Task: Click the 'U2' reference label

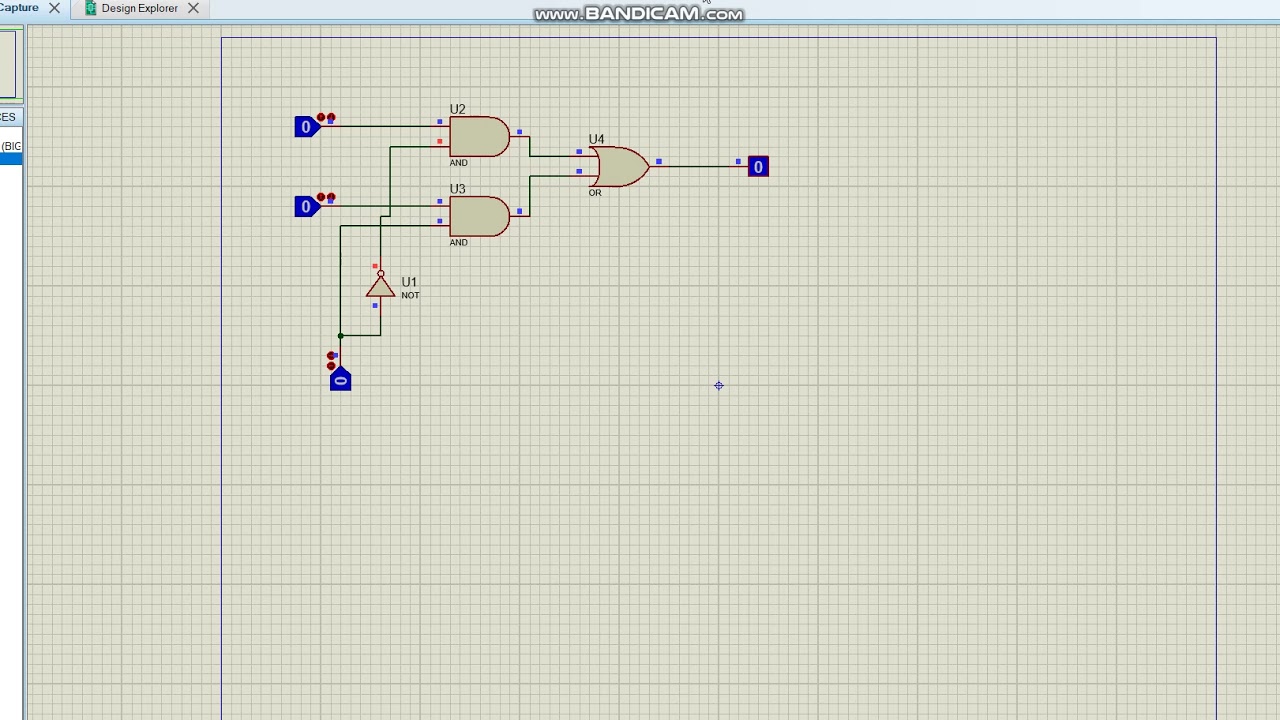Action: [457, 109]
